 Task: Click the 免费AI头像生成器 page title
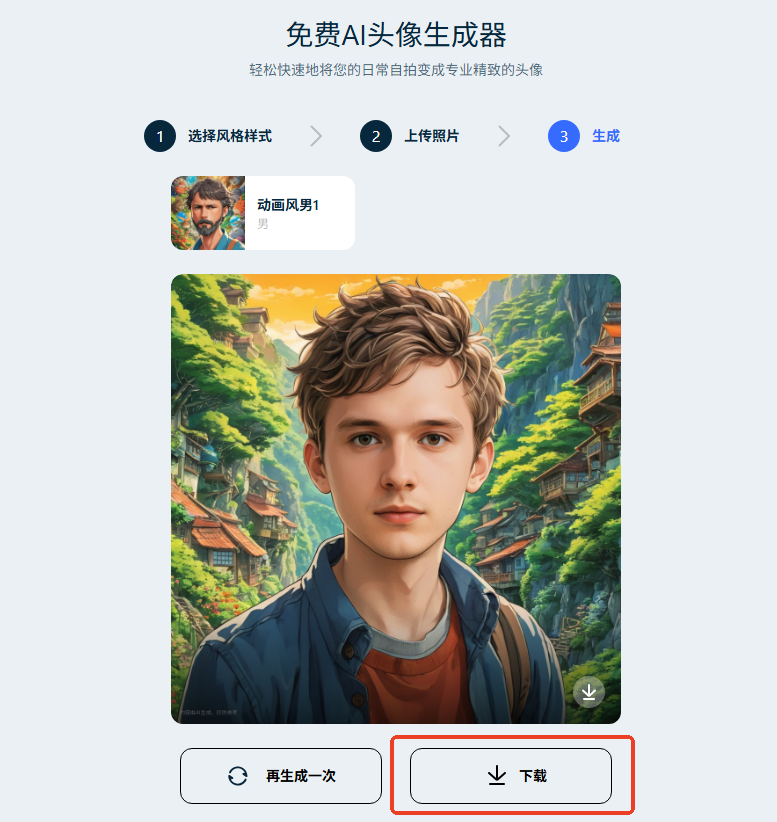396,35
